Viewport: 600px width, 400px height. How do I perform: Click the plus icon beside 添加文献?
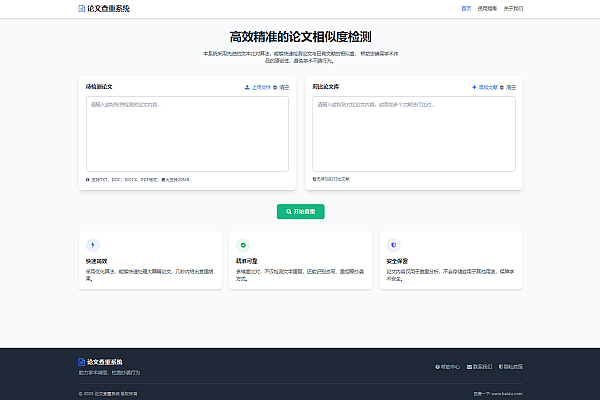point(474,87)
